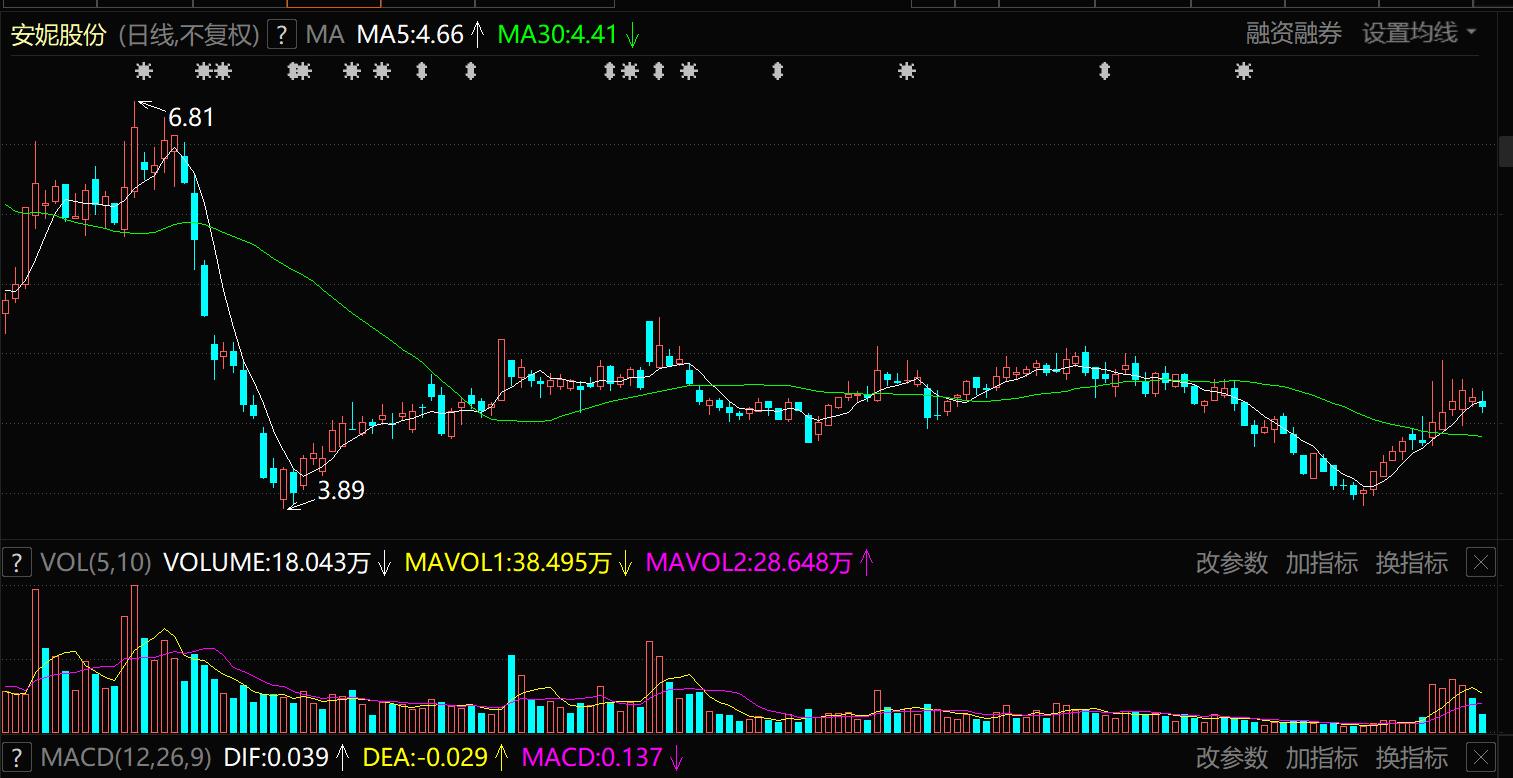Screen dimensions: 1513x778
Task: Click 改参数 in the MACD panel
Action: click(1232, 757)
